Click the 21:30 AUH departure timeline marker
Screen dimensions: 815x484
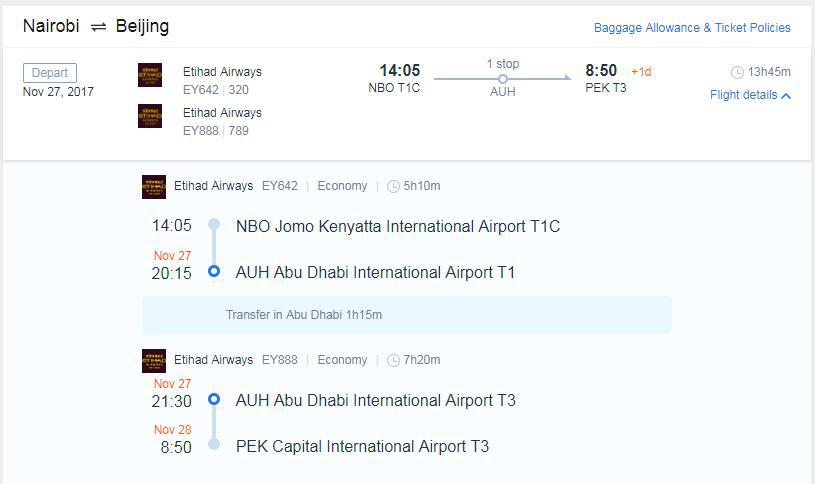click(213, 399)
